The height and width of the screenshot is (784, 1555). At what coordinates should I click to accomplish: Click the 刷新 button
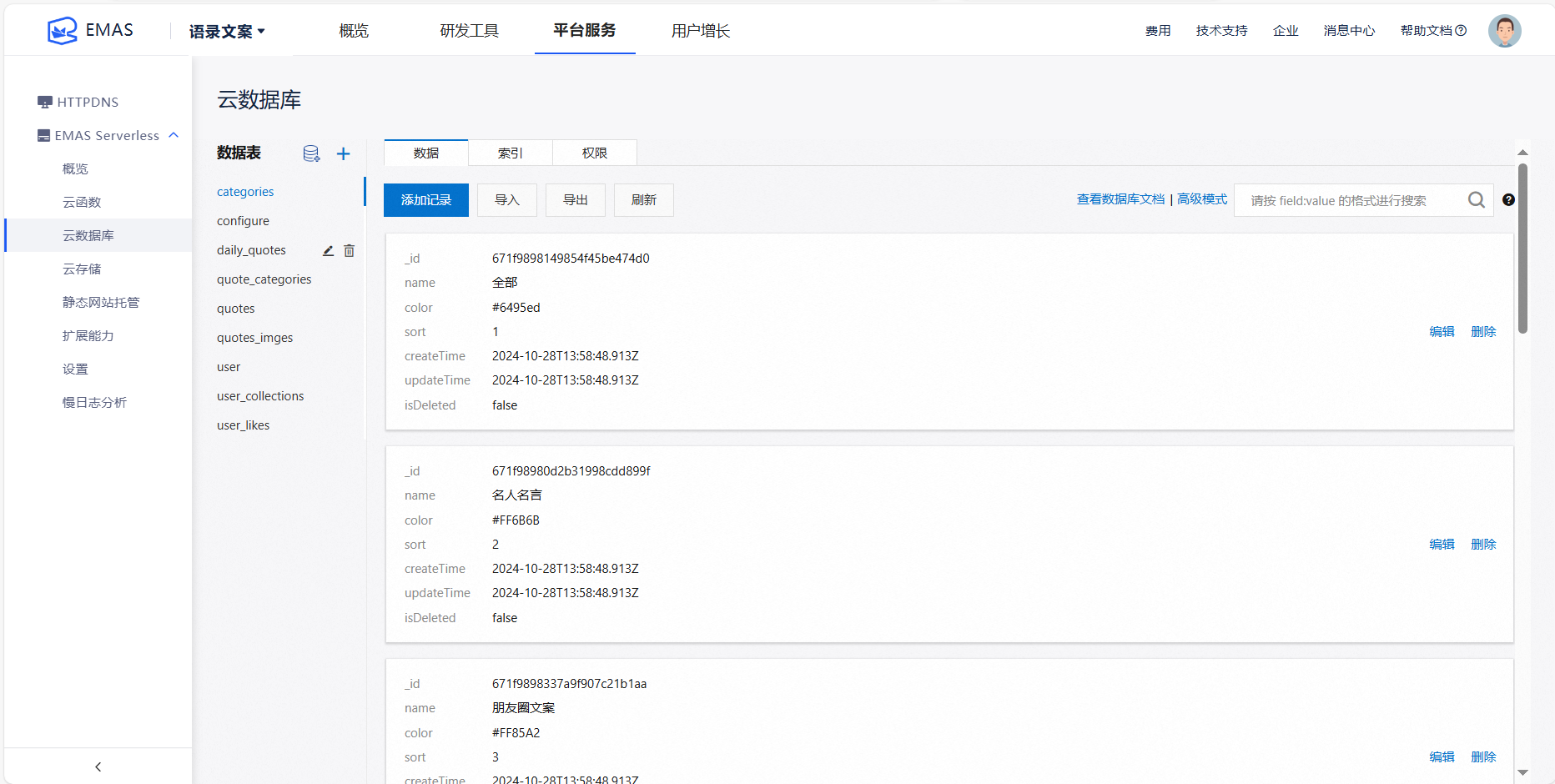tap(644, 200)
